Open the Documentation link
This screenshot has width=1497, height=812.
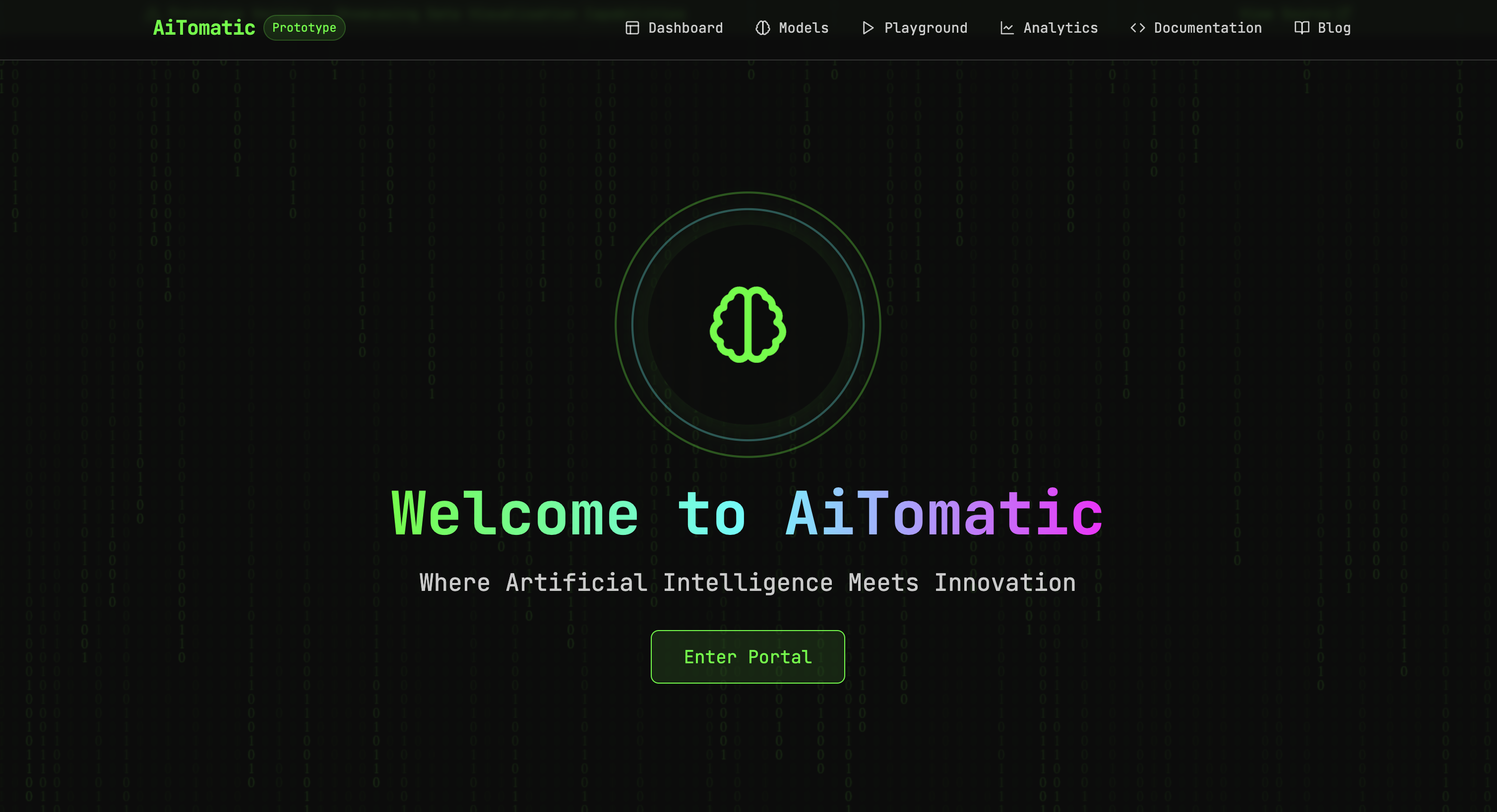coord(1196,28)
